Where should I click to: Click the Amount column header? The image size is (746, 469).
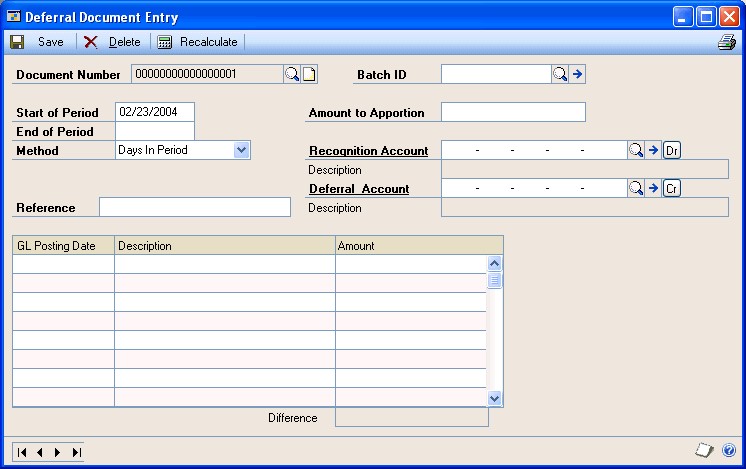(x=419, y=245)
